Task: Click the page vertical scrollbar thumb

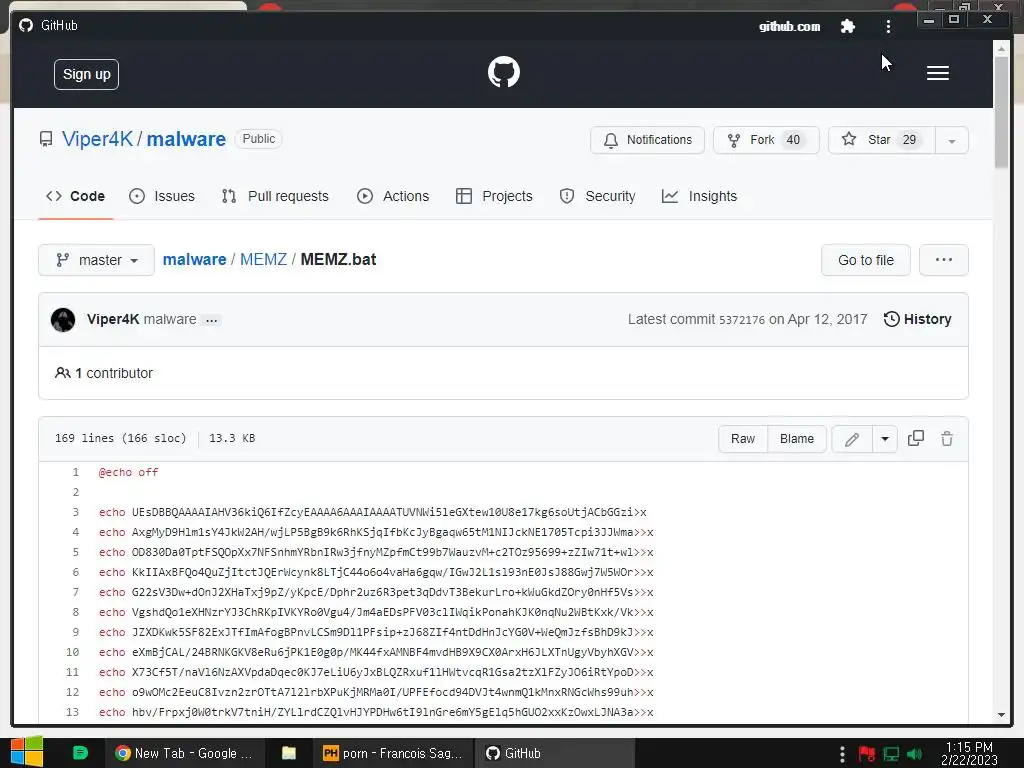Action: coord(1001,111)
